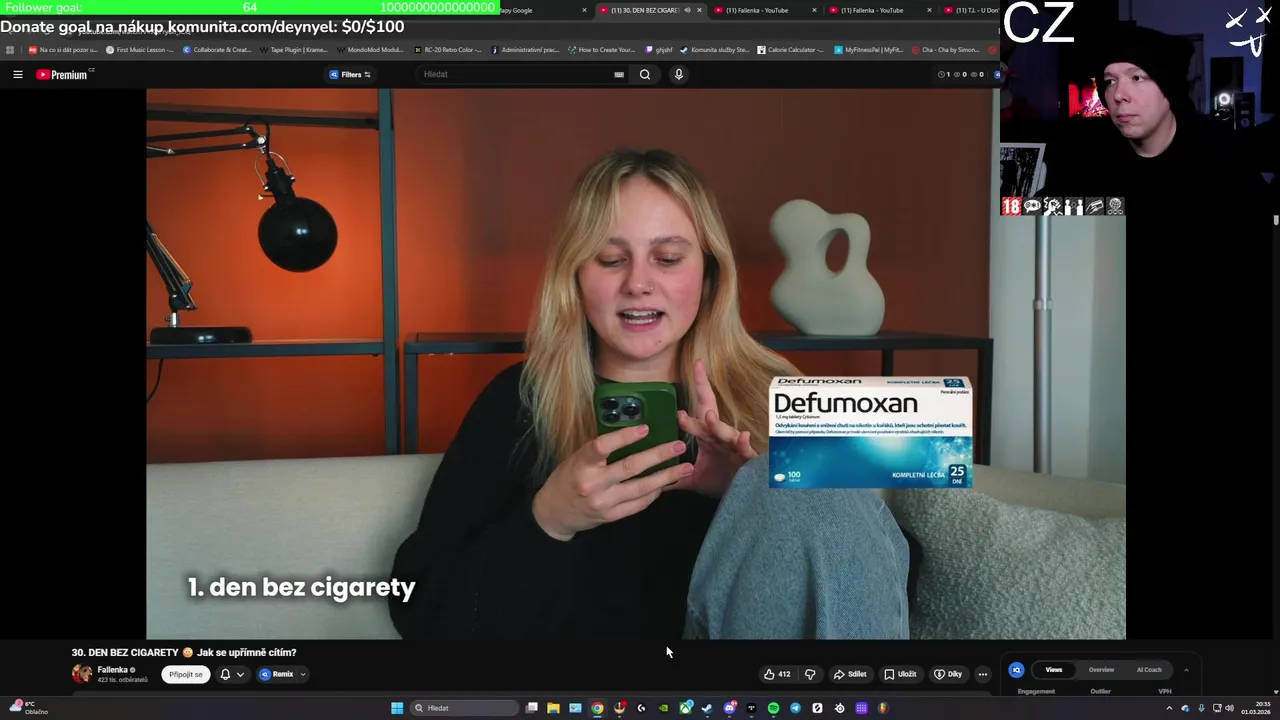
Task: Open the on-screen keyboard icon in the search box
Action: [619, 74]
